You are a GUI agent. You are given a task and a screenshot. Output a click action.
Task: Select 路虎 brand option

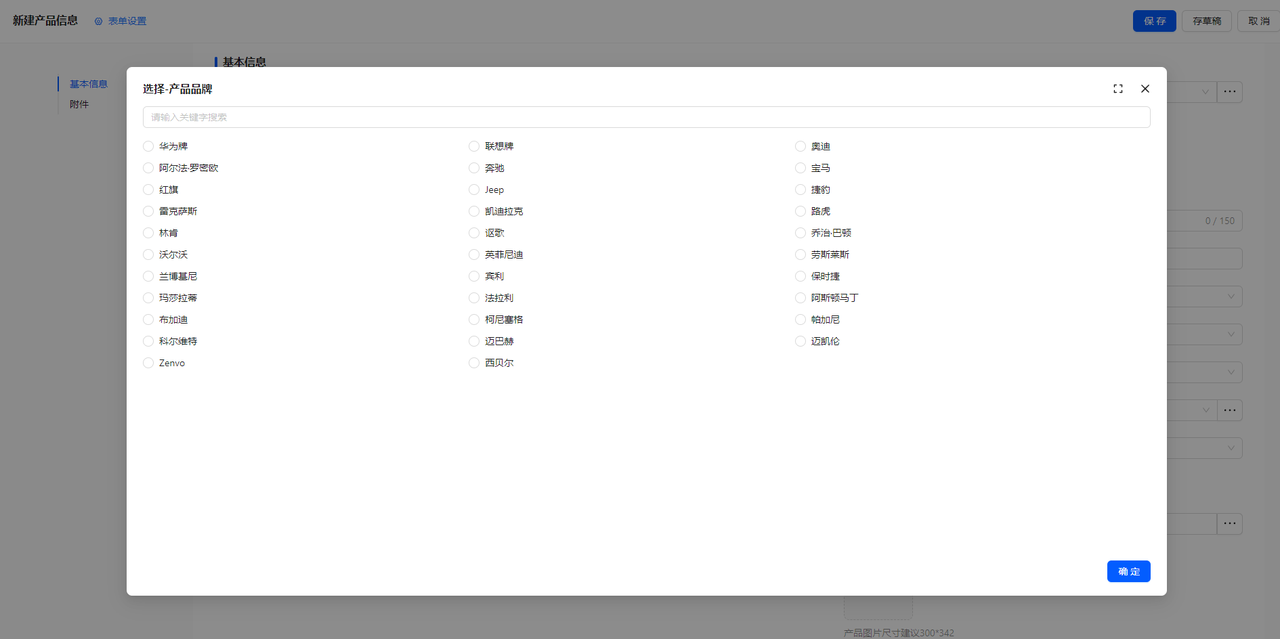pos(801,211)
